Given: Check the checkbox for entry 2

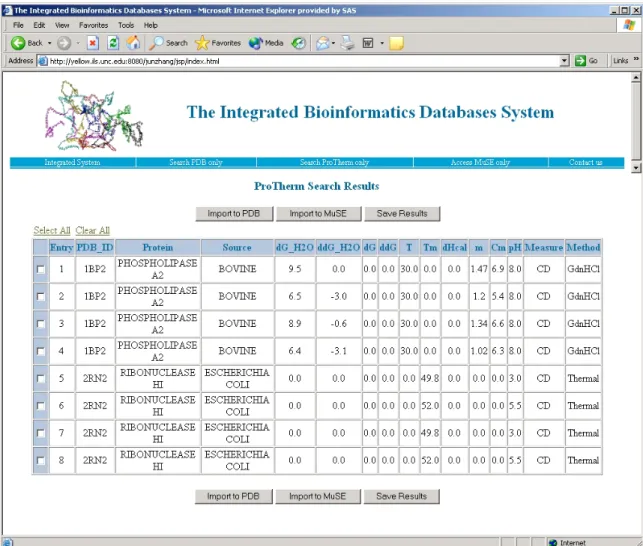Looking at the screenshot, I should (x=41, y=297).
